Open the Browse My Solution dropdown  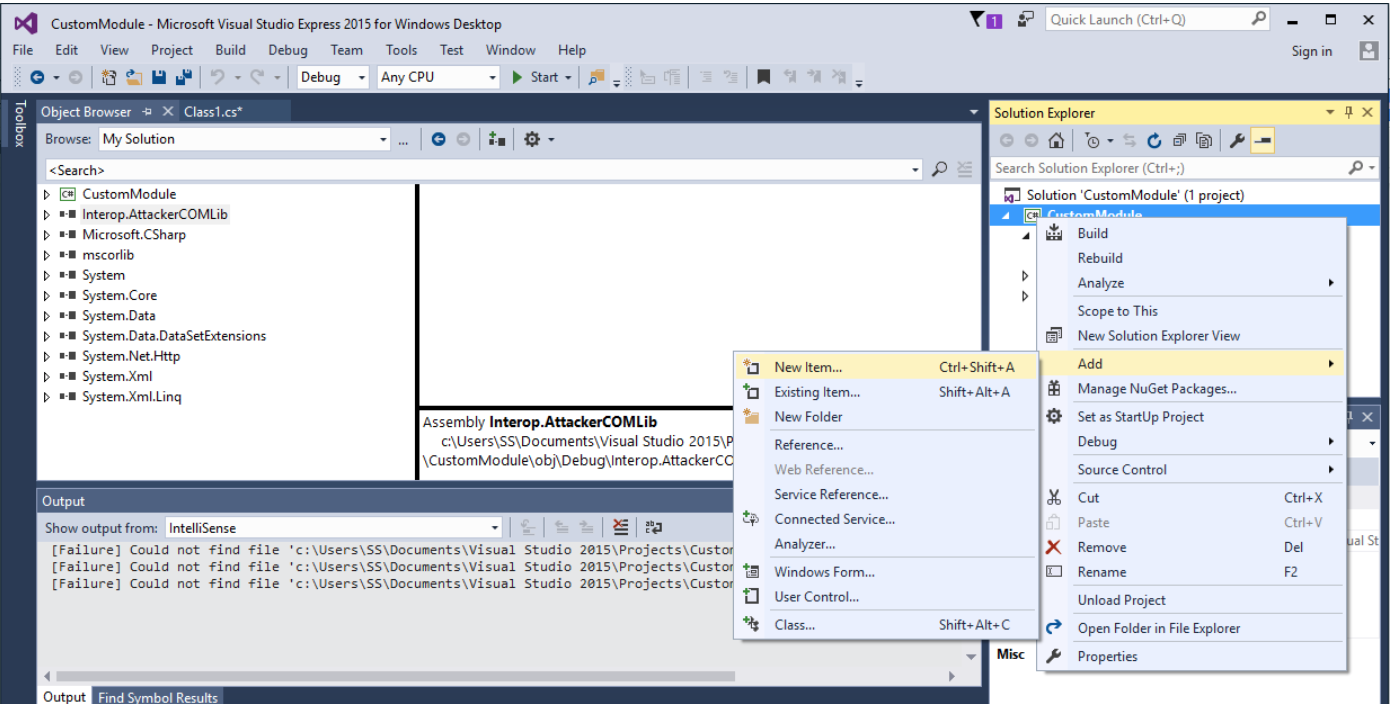[x=383, y=140]
